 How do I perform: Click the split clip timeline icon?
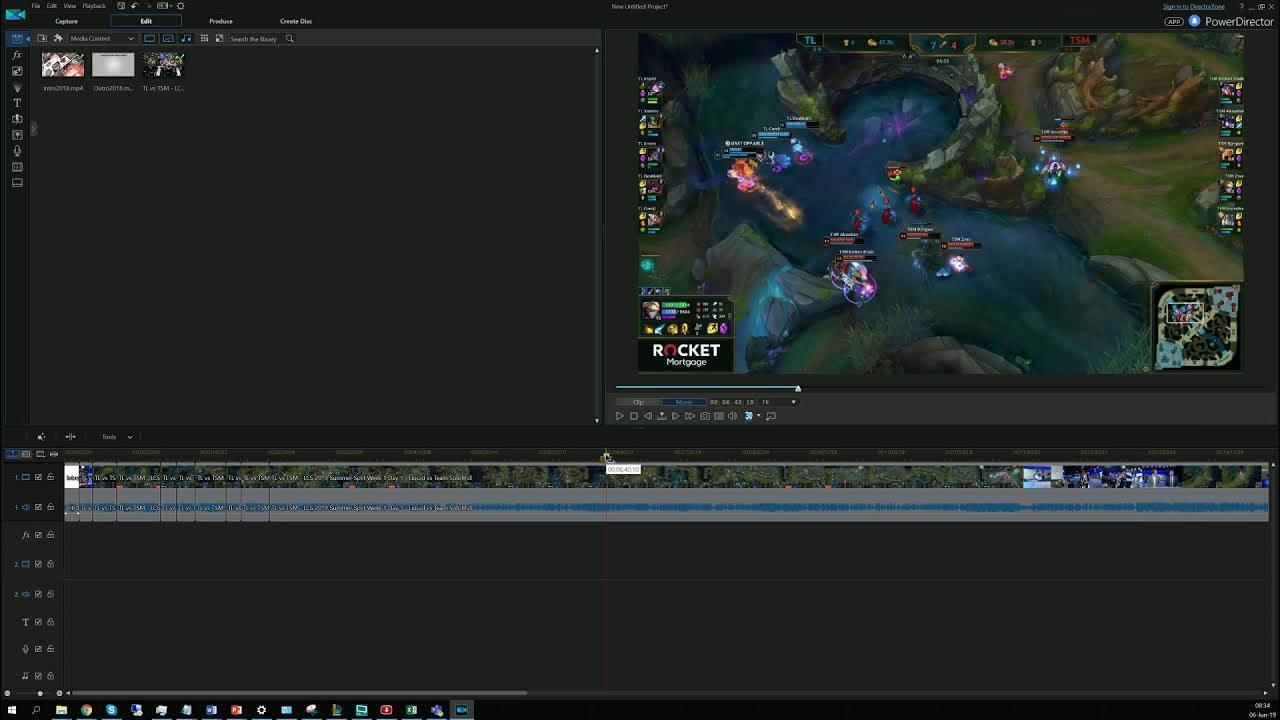70,437
